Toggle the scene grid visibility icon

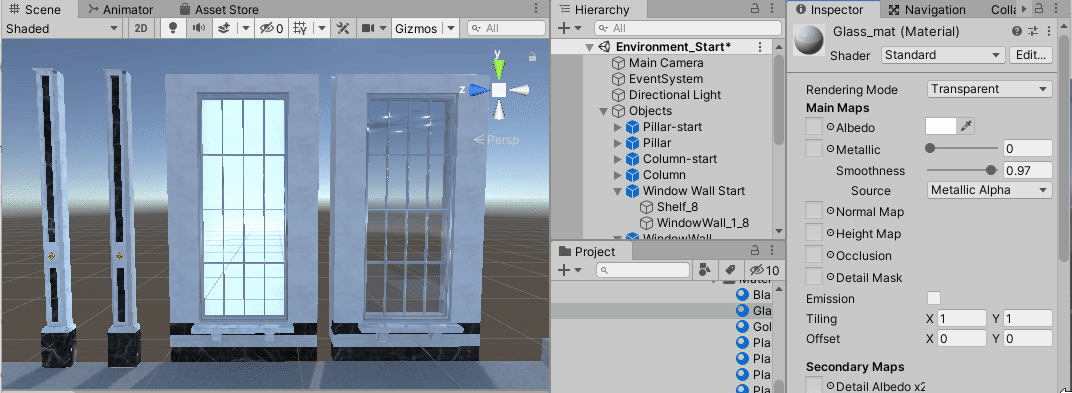(x=299, y=28)
